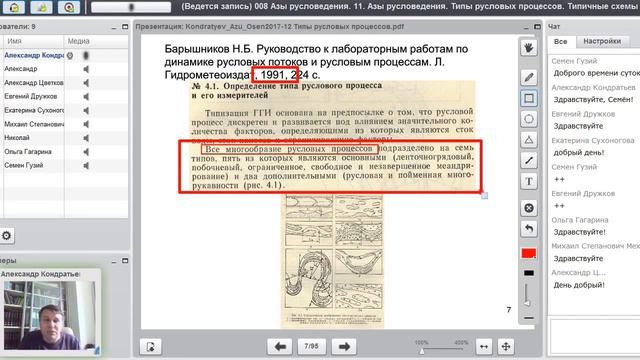This screenshot has height=360, width=640.
Task: Click Александр Кондратьев webcam video
Action: 50,316
